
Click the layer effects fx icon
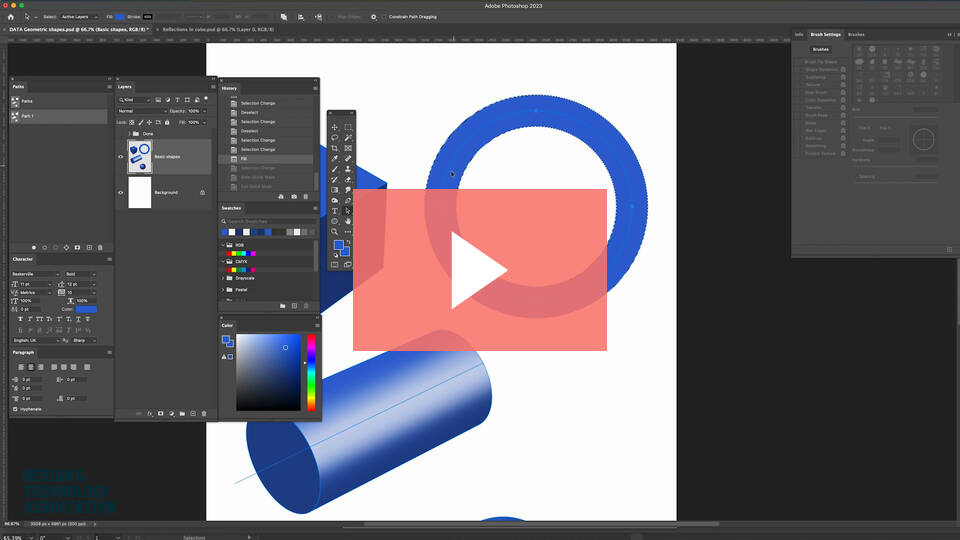tap(149, 414)
